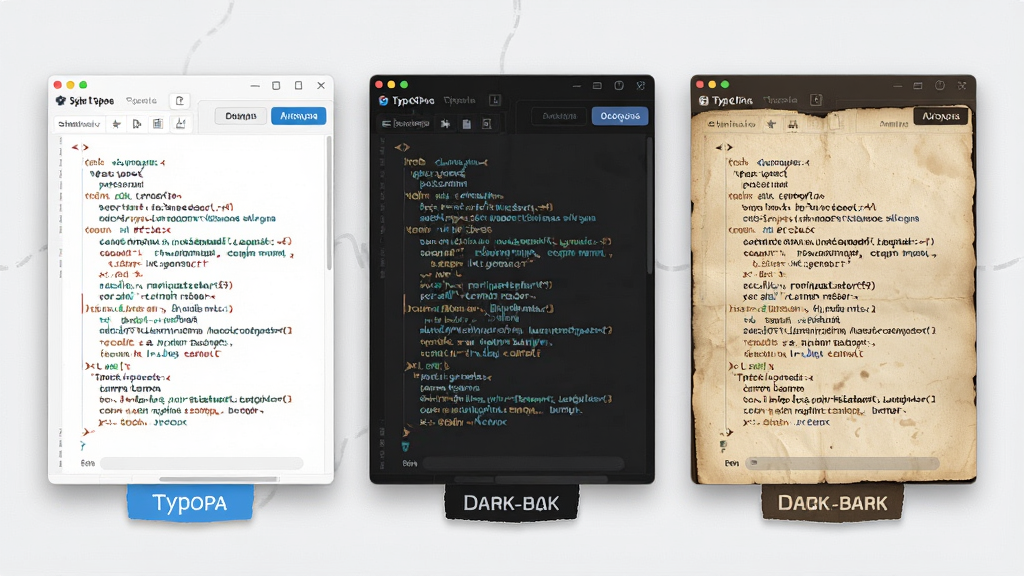Click the app logo in the light window
Viewport: 1024px width, 576px height.
(61, 101)
